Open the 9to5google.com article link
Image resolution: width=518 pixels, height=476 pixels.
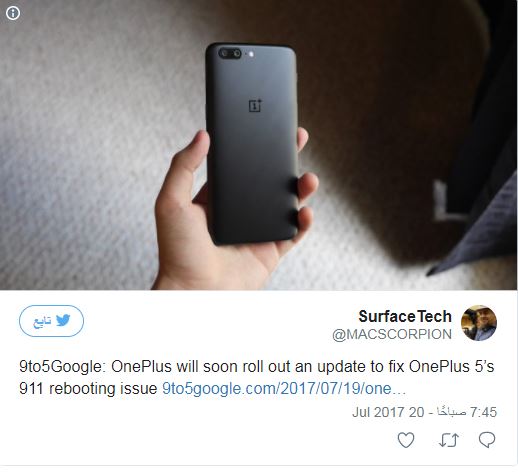click(x=284, y=389)
